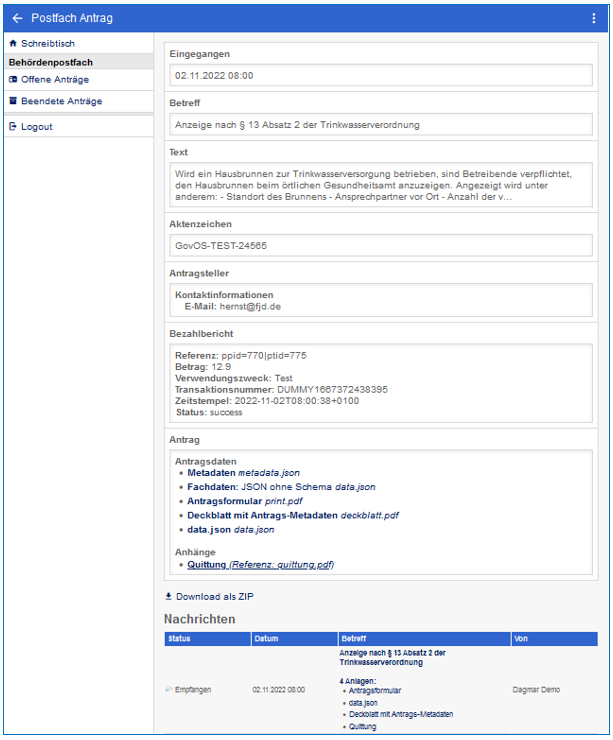Open Beendete Anträge in sidebar
This screenshot has width=613, height=740.
(61, 101)
